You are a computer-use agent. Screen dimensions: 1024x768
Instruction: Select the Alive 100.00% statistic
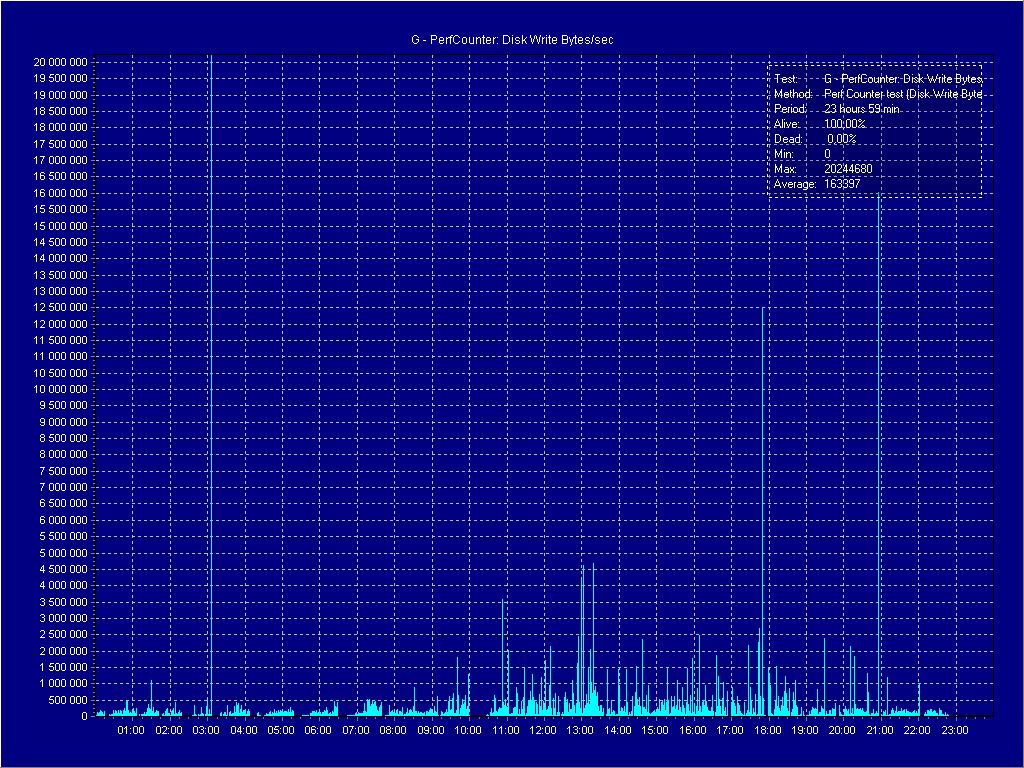click(844, 124)
